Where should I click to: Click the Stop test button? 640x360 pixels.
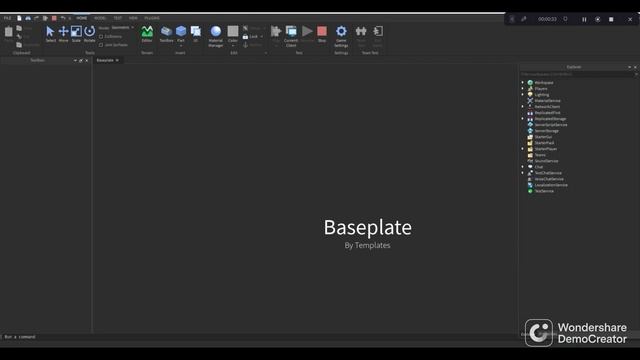point(322,34)
